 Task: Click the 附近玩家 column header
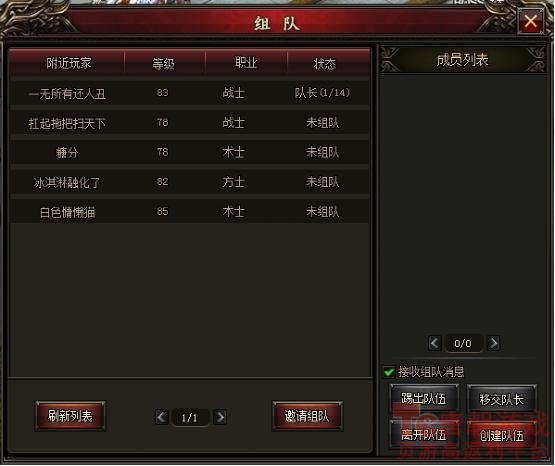(x=67, y=63)
